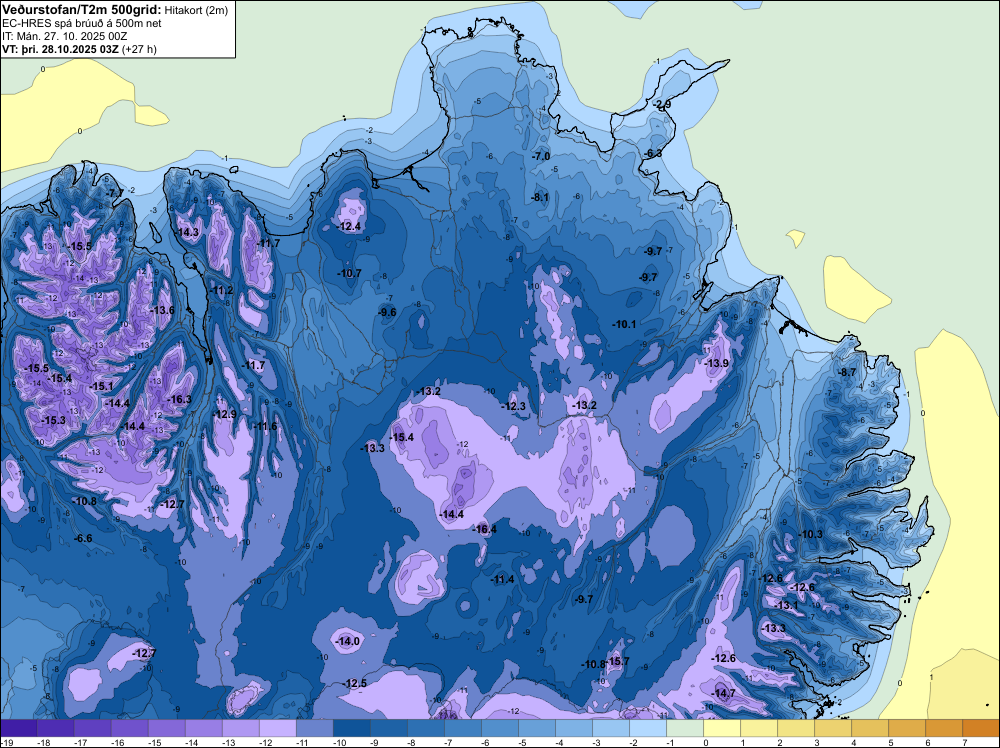Click the legend tick label -17

80,742
